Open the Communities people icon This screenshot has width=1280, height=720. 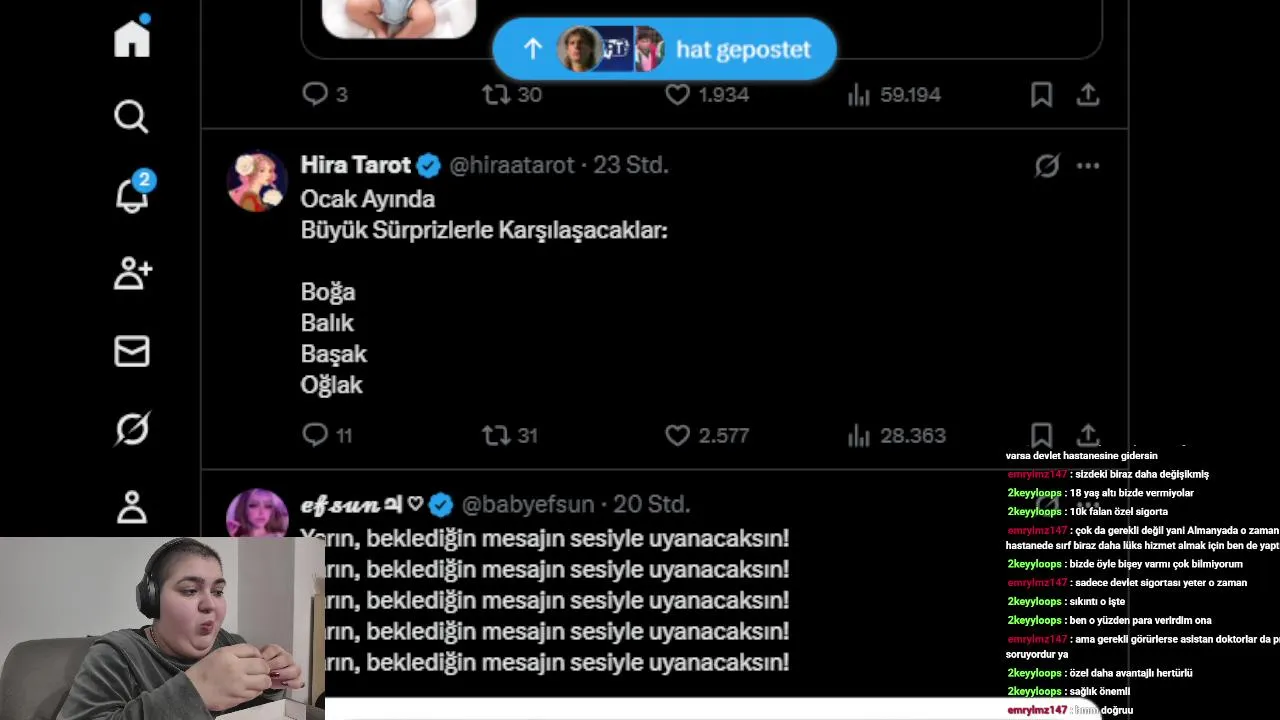click(132, 273)
